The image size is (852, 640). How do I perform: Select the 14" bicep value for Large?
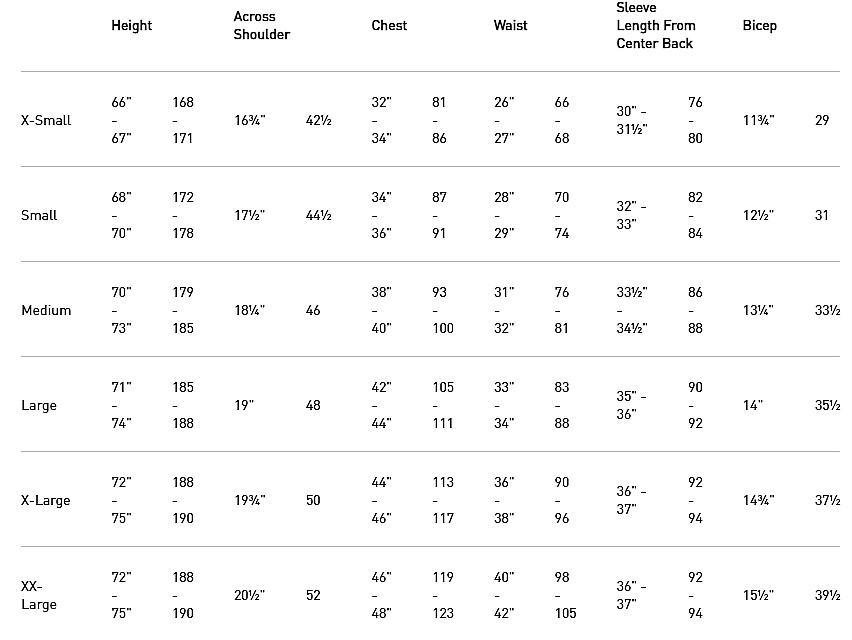point(753,405)
